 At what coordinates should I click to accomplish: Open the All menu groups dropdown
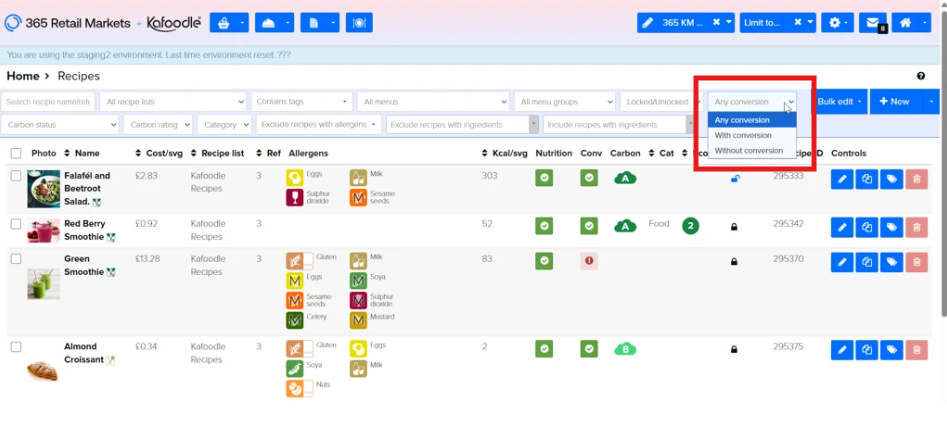[x=564, y=101]
